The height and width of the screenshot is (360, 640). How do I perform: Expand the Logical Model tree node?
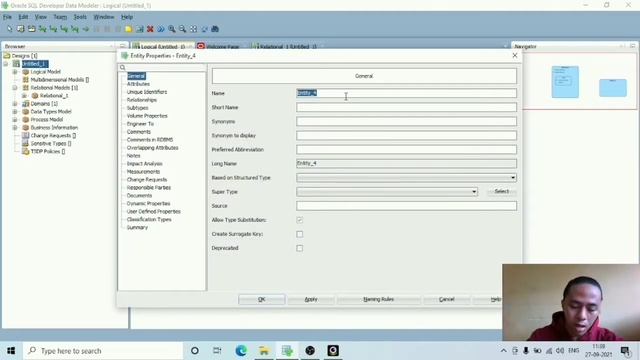pos(15,72)
